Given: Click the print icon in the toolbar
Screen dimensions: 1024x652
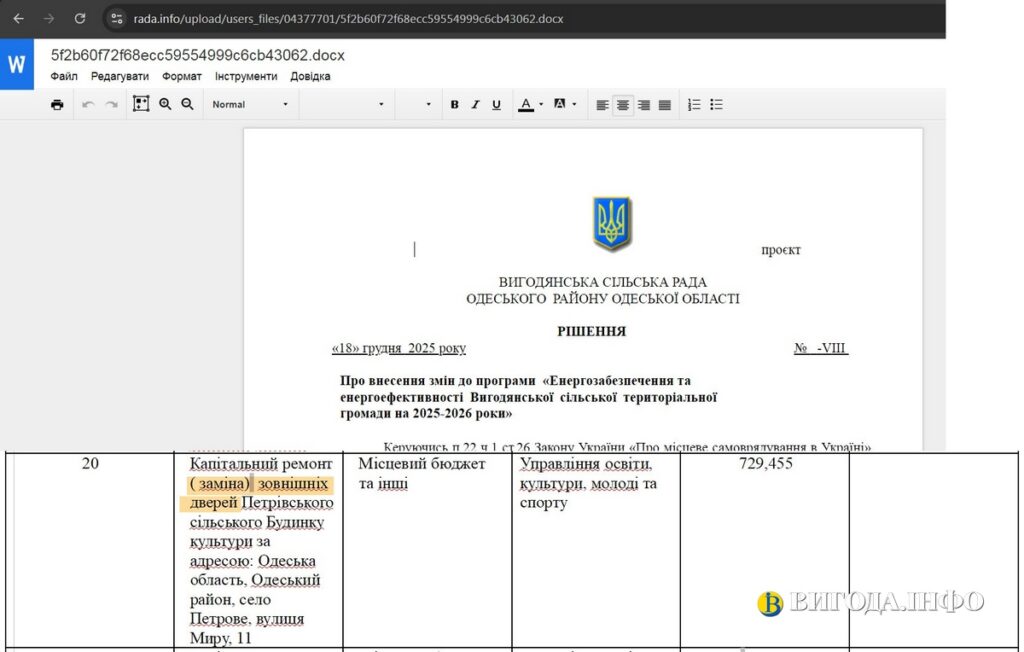Looking at the screenshot, I should (x=57, y=104).
